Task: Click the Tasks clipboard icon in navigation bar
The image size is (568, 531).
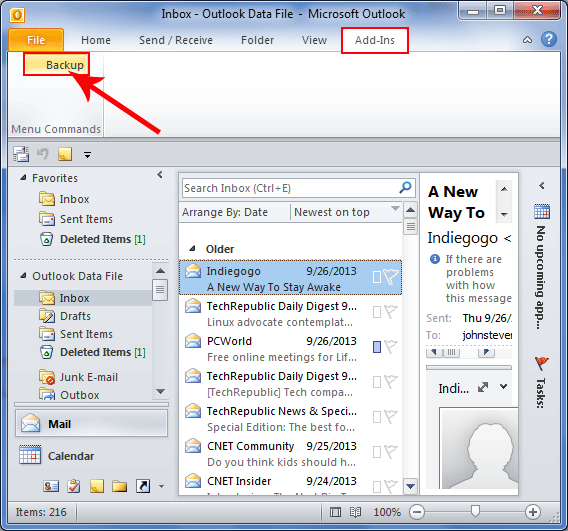Action: click(74, 486)
